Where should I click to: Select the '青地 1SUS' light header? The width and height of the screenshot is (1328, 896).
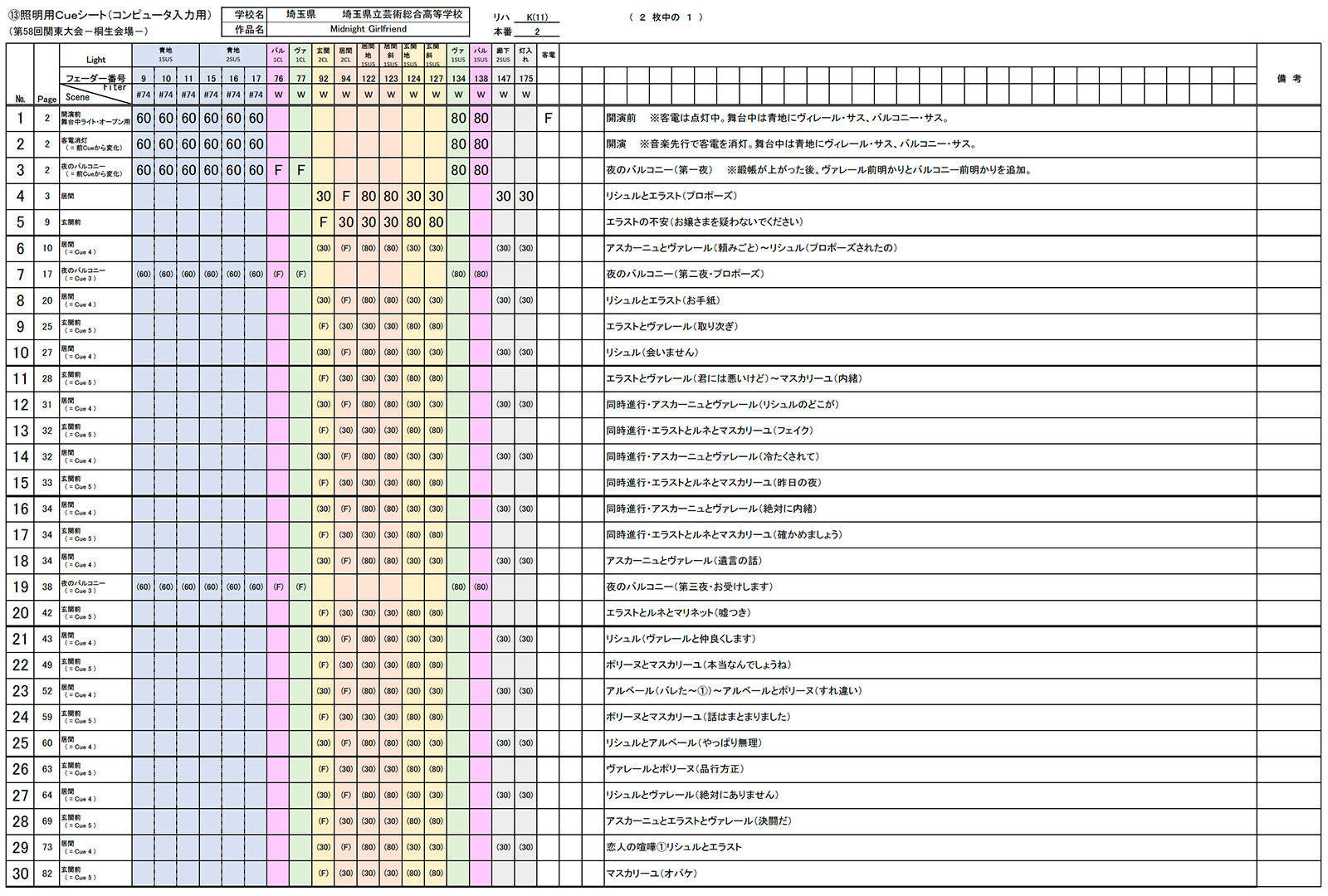pyautogui.click(x=165, y=55)
